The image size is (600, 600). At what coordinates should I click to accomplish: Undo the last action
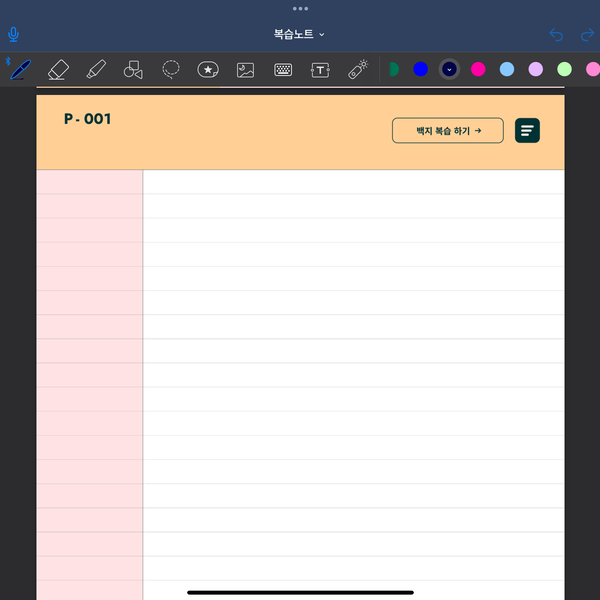point(556,35)
